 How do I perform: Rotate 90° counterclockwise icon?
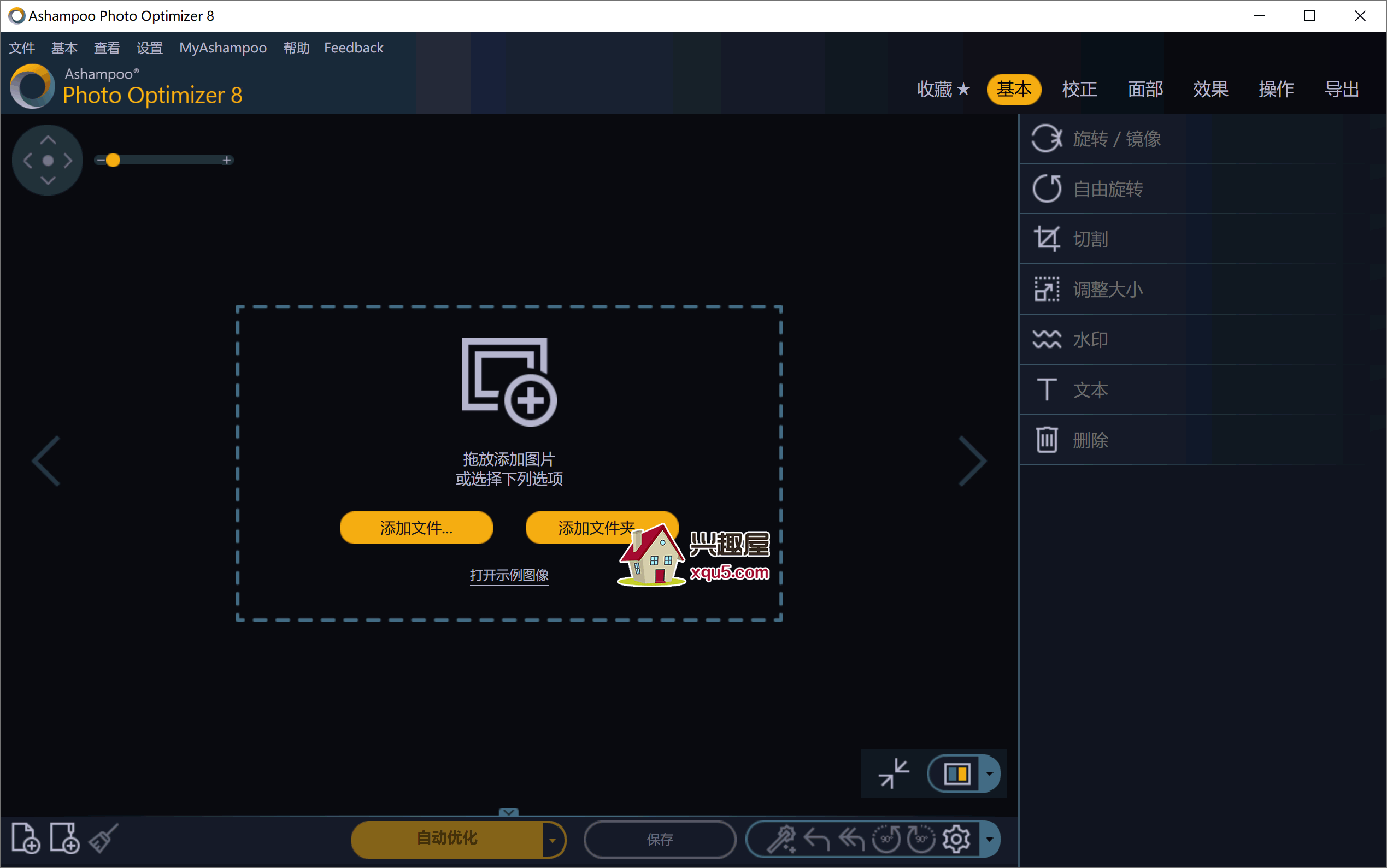click(x=887, y=839)
